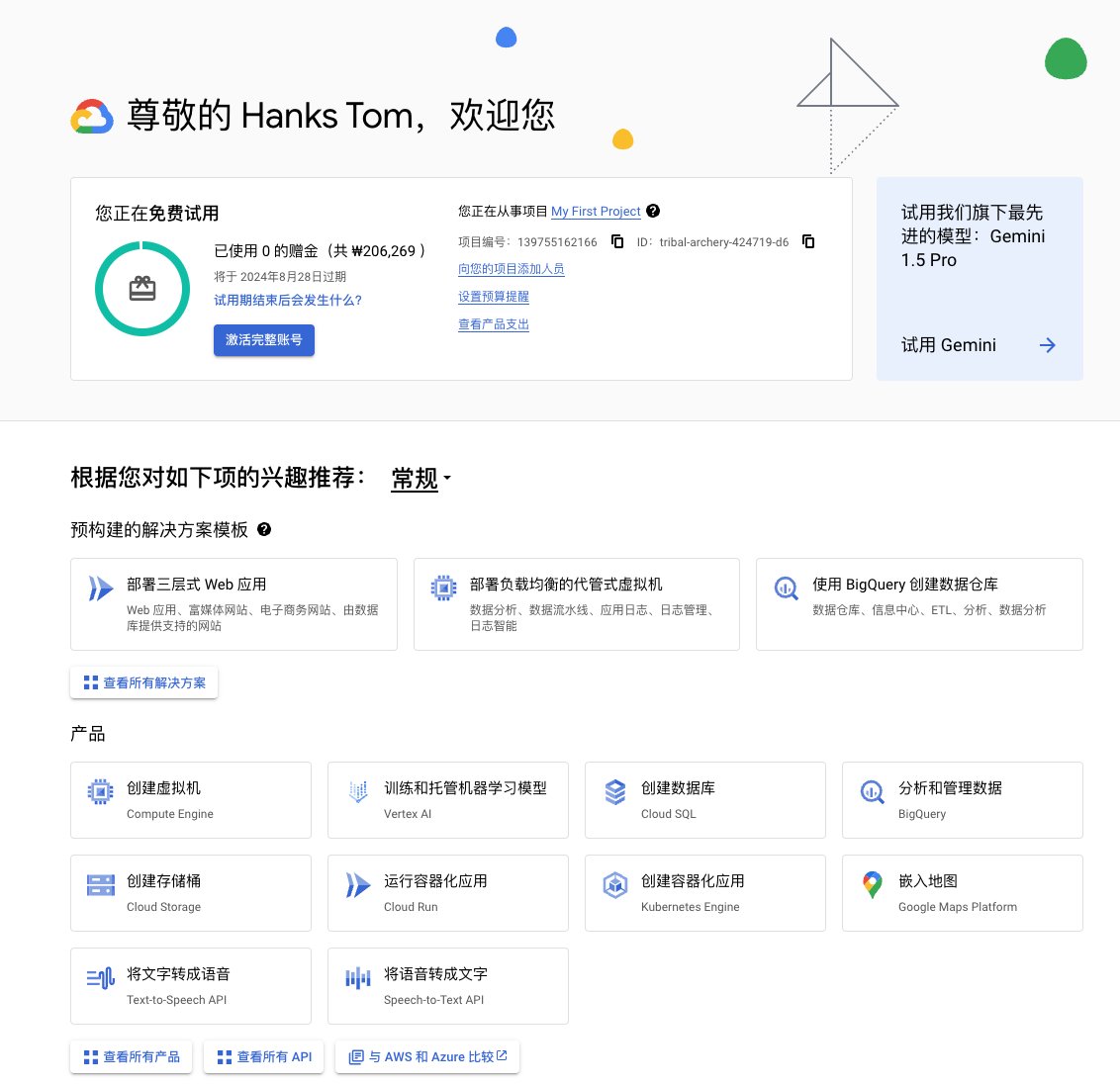This screenshot has height=1086, width=1120.
Task: Click the Google Maps Platform pin icon
Action: point(872,884)
